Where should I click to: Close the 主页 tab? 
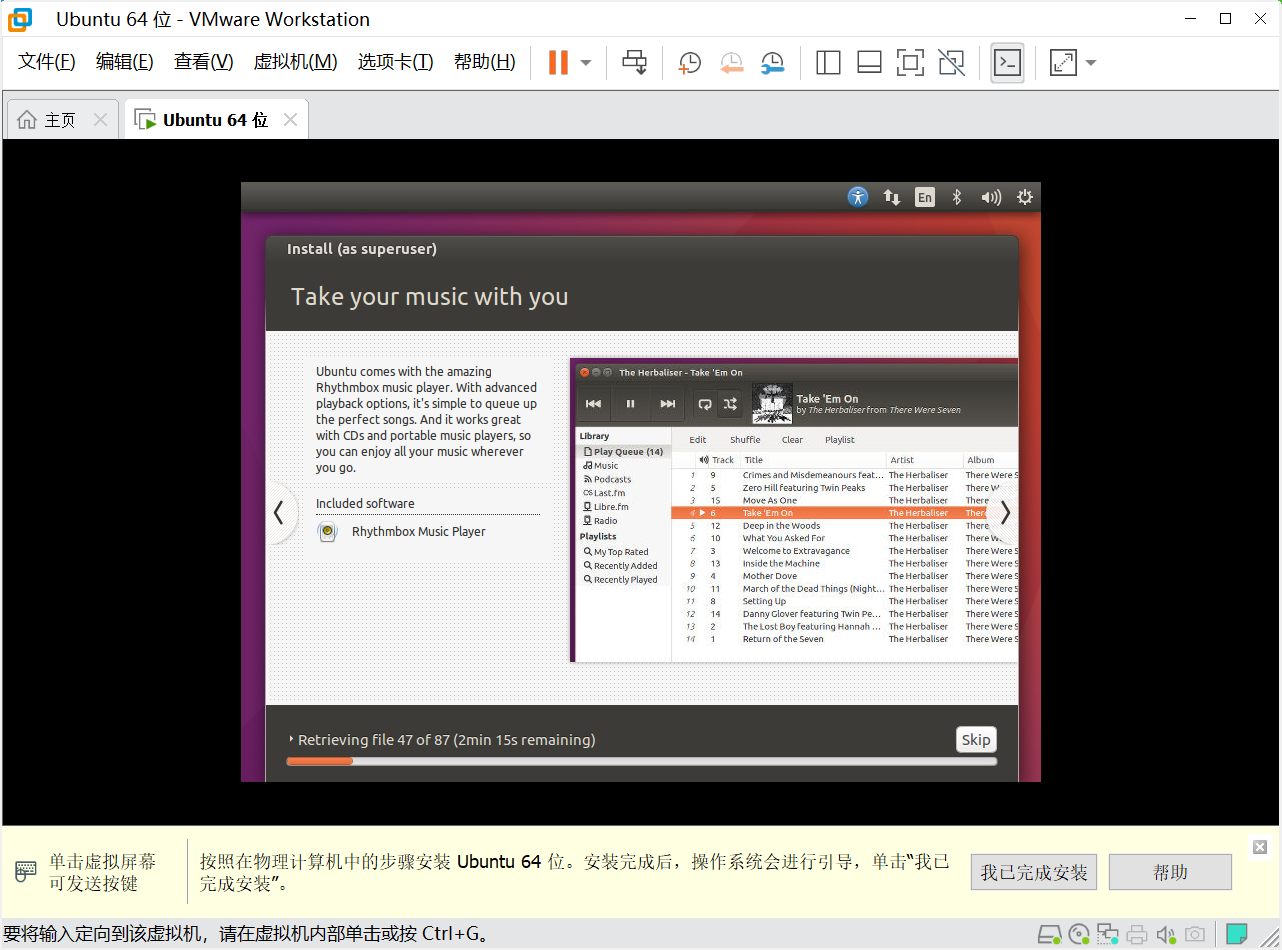(x=100, y=120)
